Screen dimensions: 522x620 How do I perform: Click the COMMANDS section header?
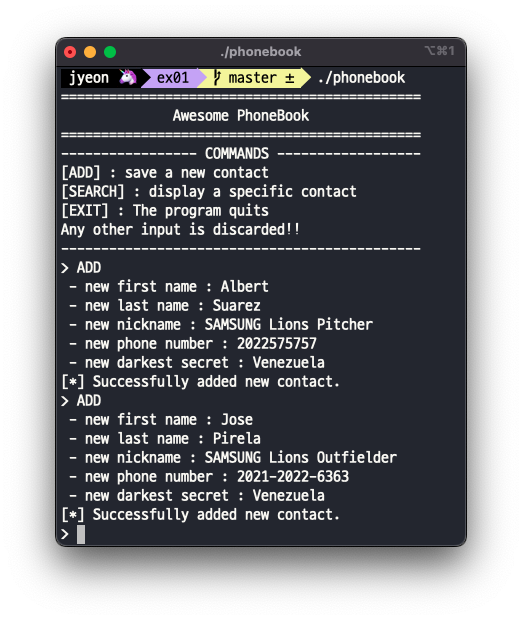237,153
